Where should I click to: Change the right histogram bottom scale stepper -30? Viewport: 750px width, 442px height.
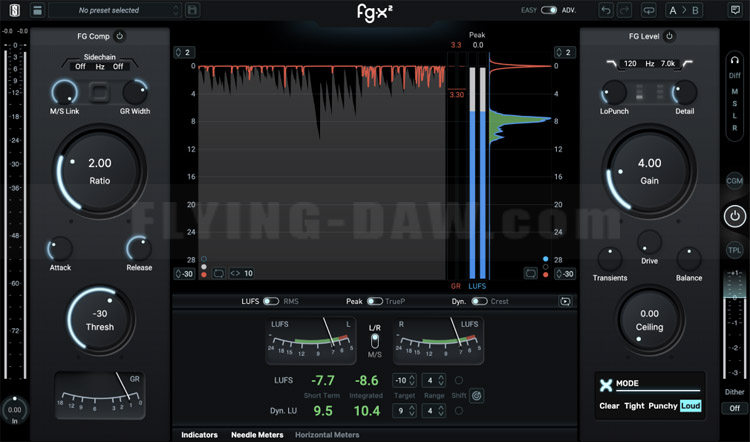click(564, 274)
